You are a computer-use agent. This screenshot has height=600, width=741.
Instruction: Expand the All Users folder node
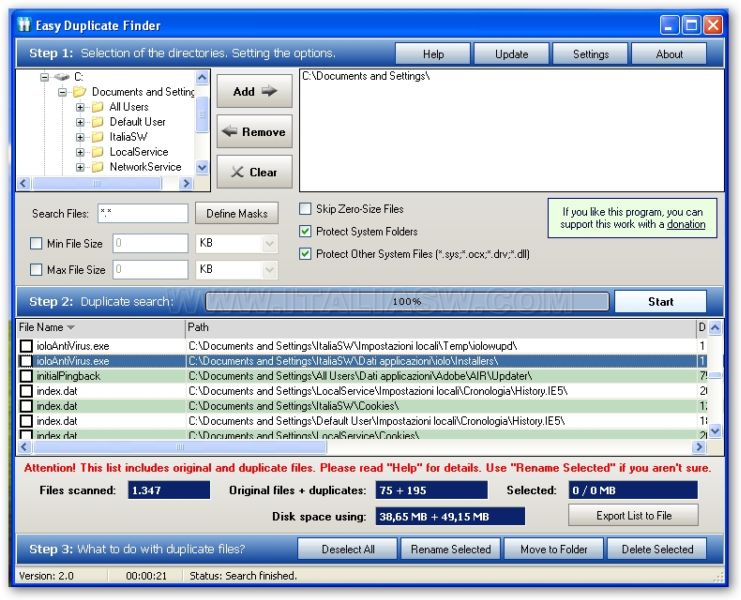click(80, 107)
